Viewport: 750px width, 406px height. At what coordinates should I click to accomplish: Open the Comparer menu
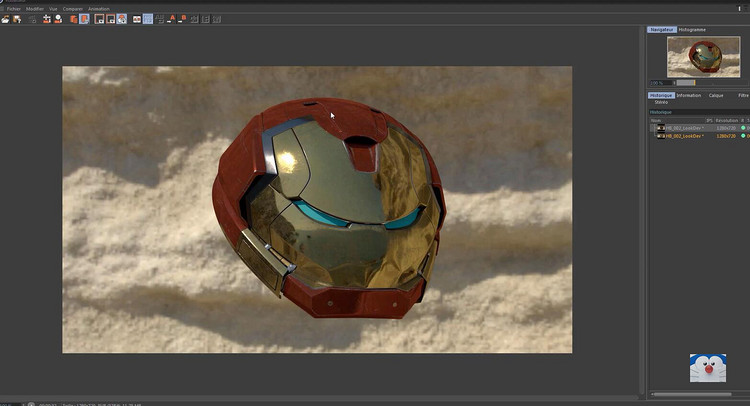(73, 9)
